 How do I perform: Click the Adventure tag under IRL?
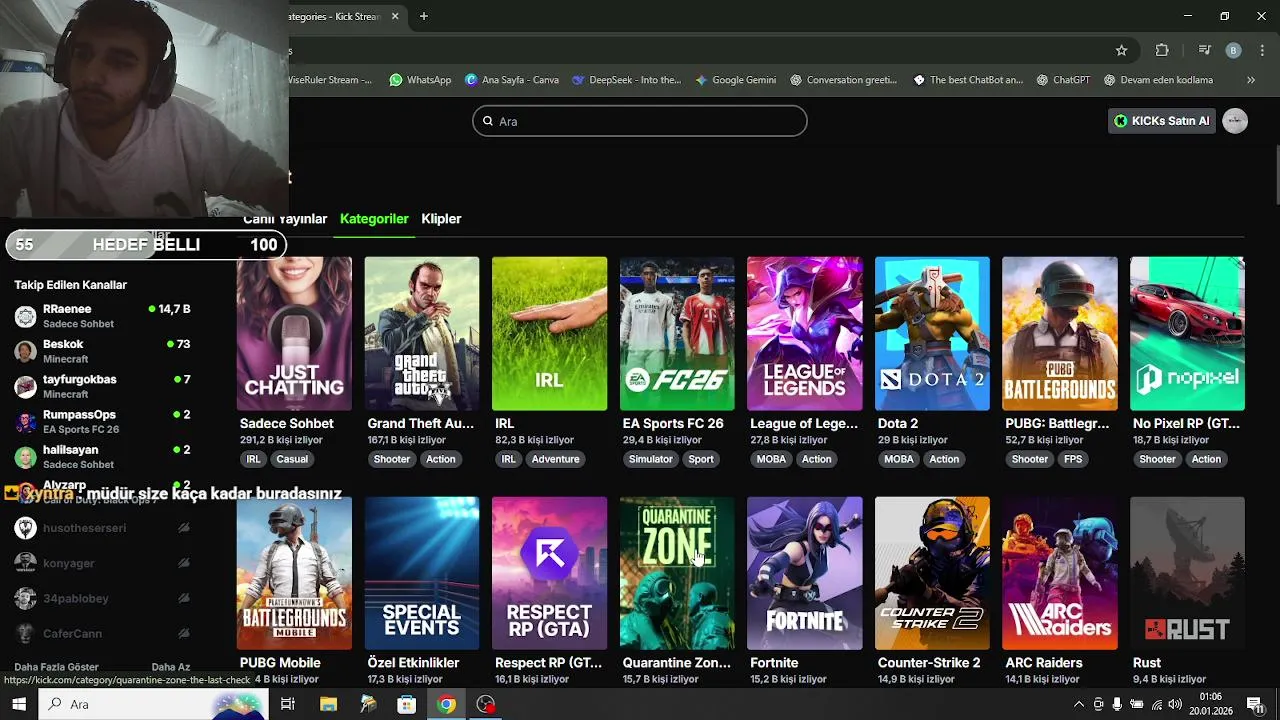pyautogui.click(x=555, y=459)
